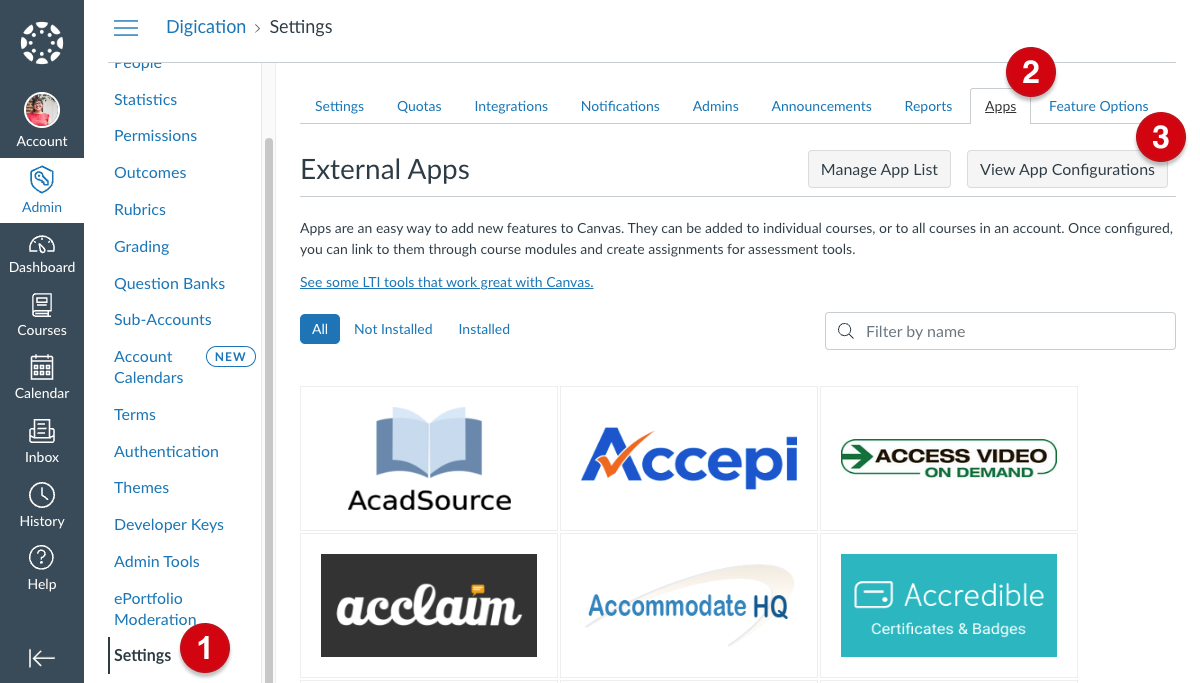Open Statistics in the account menu
This screenshot has height=683, width=1200.
146,99
